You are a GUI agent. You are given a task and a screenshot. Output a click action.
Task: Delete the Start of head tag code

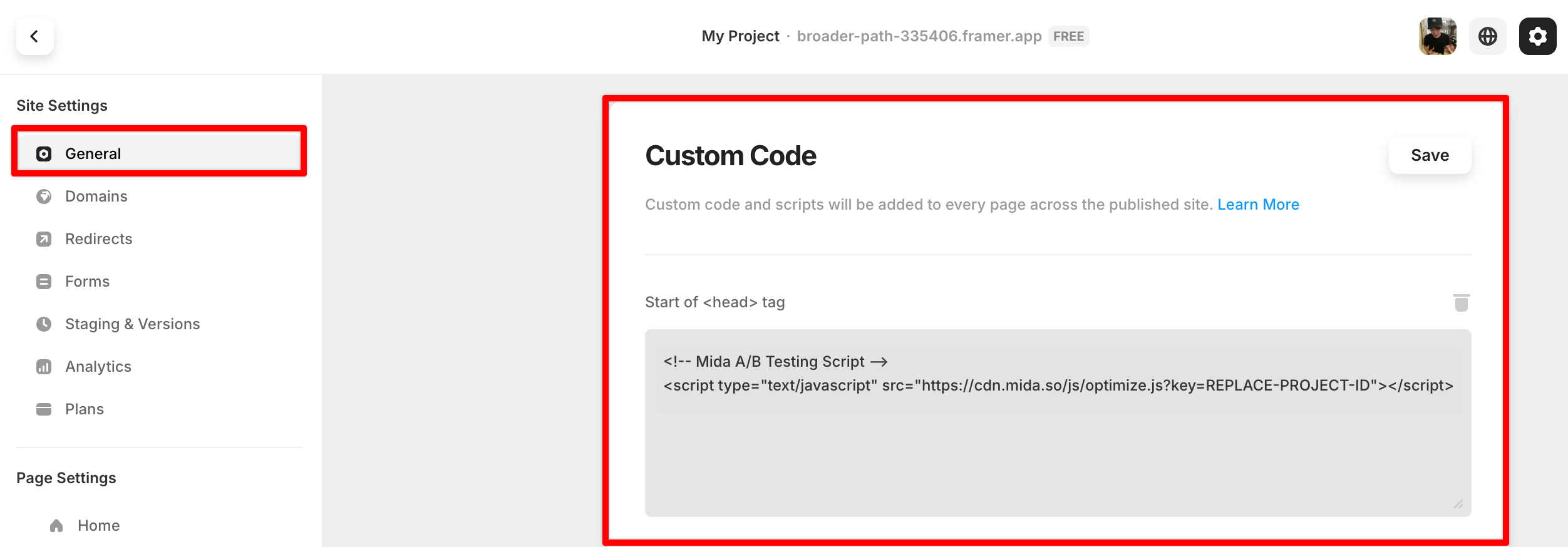1461,303
